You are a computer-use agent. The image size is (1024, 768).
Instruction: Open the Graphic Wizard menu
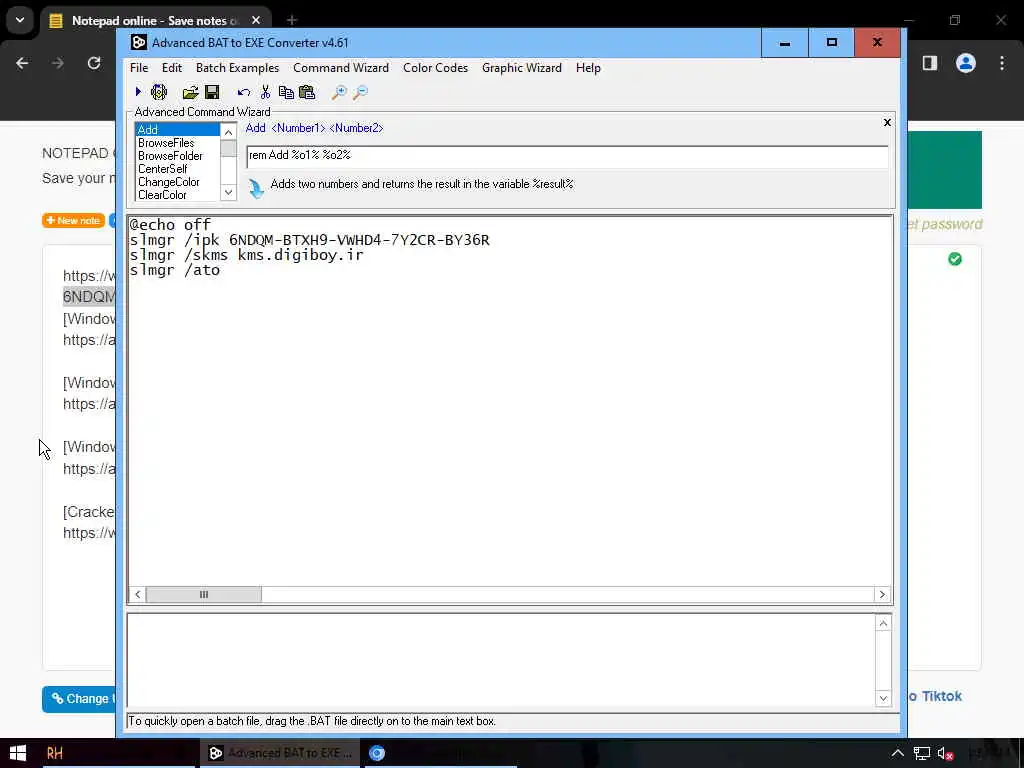522,68
